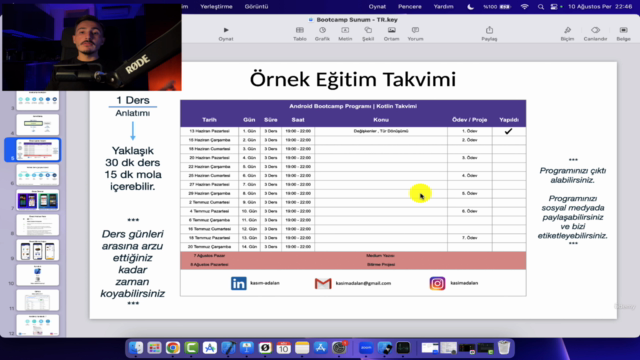Click the Konu column header

tap(381, 120)
